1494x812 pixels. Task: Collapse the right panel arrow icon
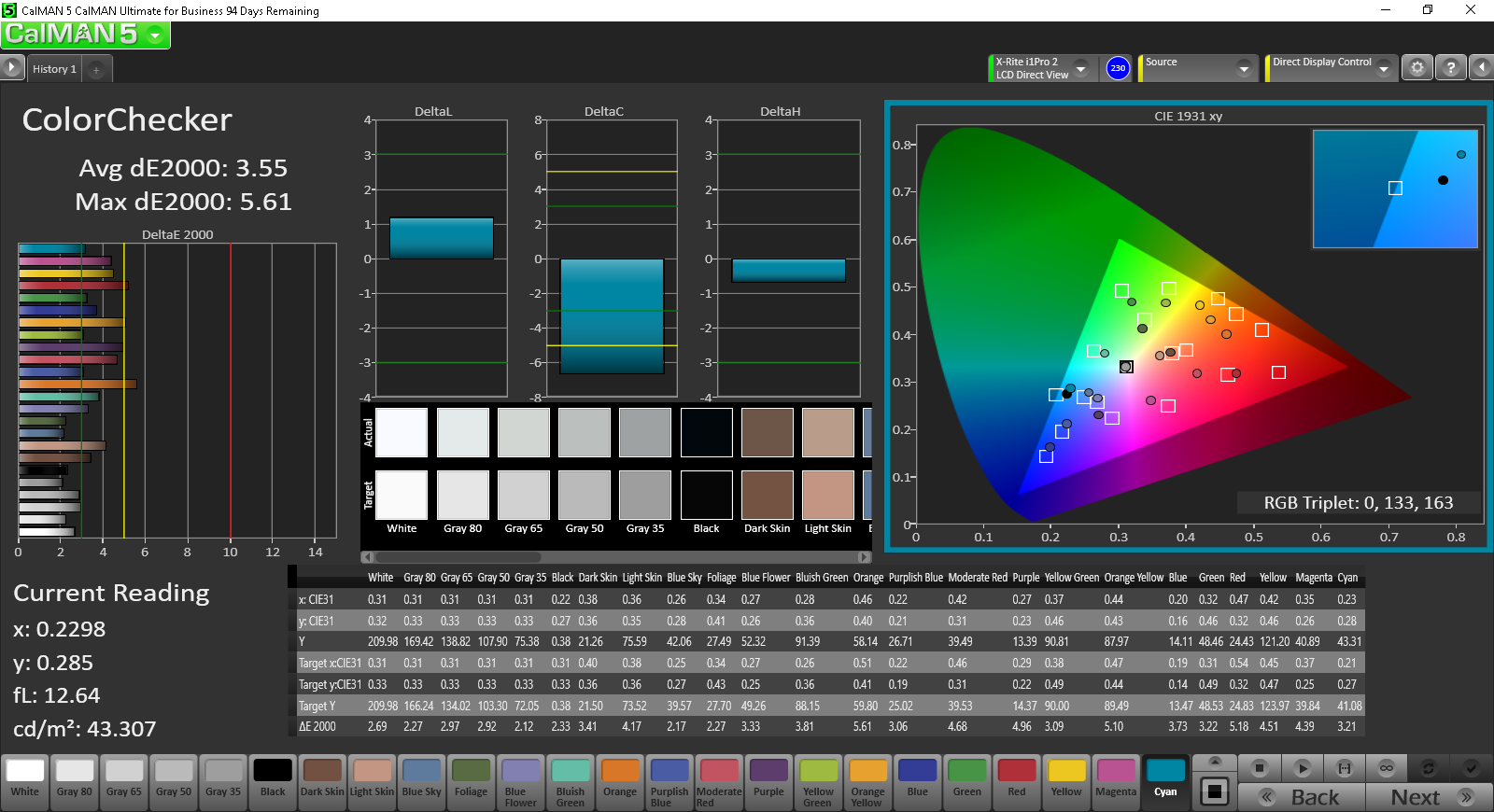coord(1482,68)
